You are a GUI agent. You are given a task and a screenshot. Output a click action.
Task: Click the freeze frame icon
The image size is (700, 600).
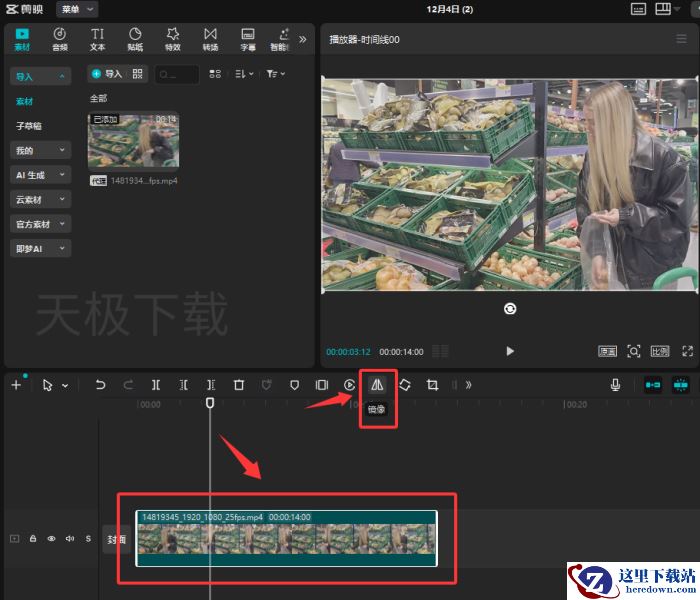pos(321,385)
